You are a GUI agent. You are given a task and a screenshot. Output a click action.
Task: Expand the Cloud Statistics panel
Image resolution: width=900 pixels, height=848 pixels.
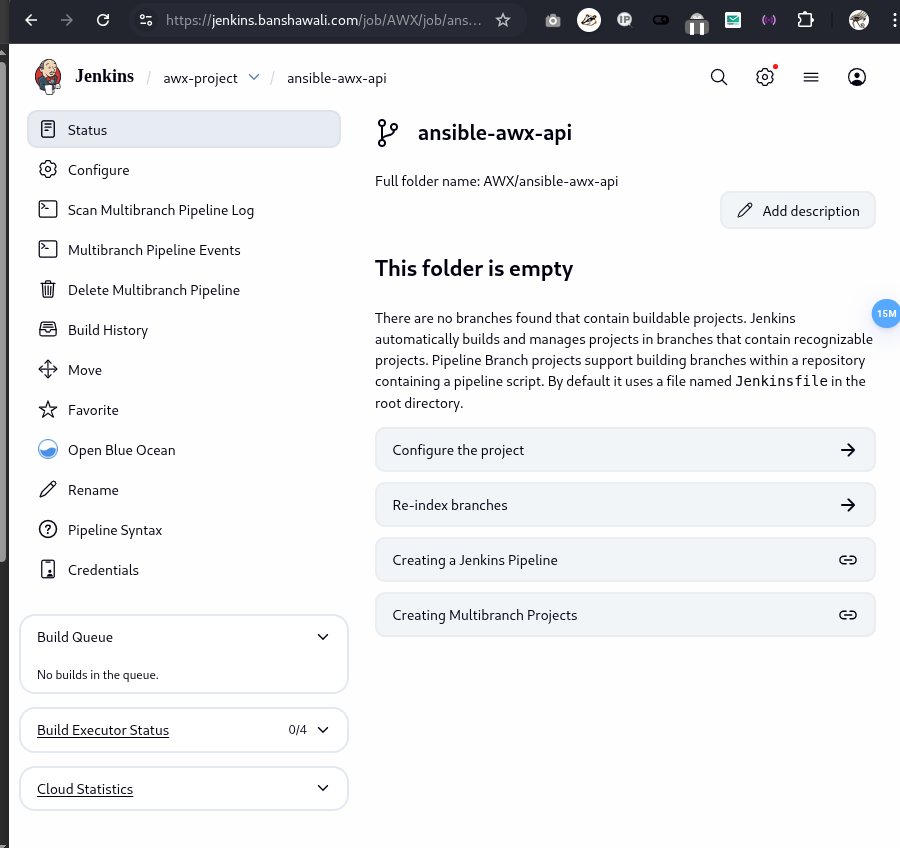coord(322,788)
